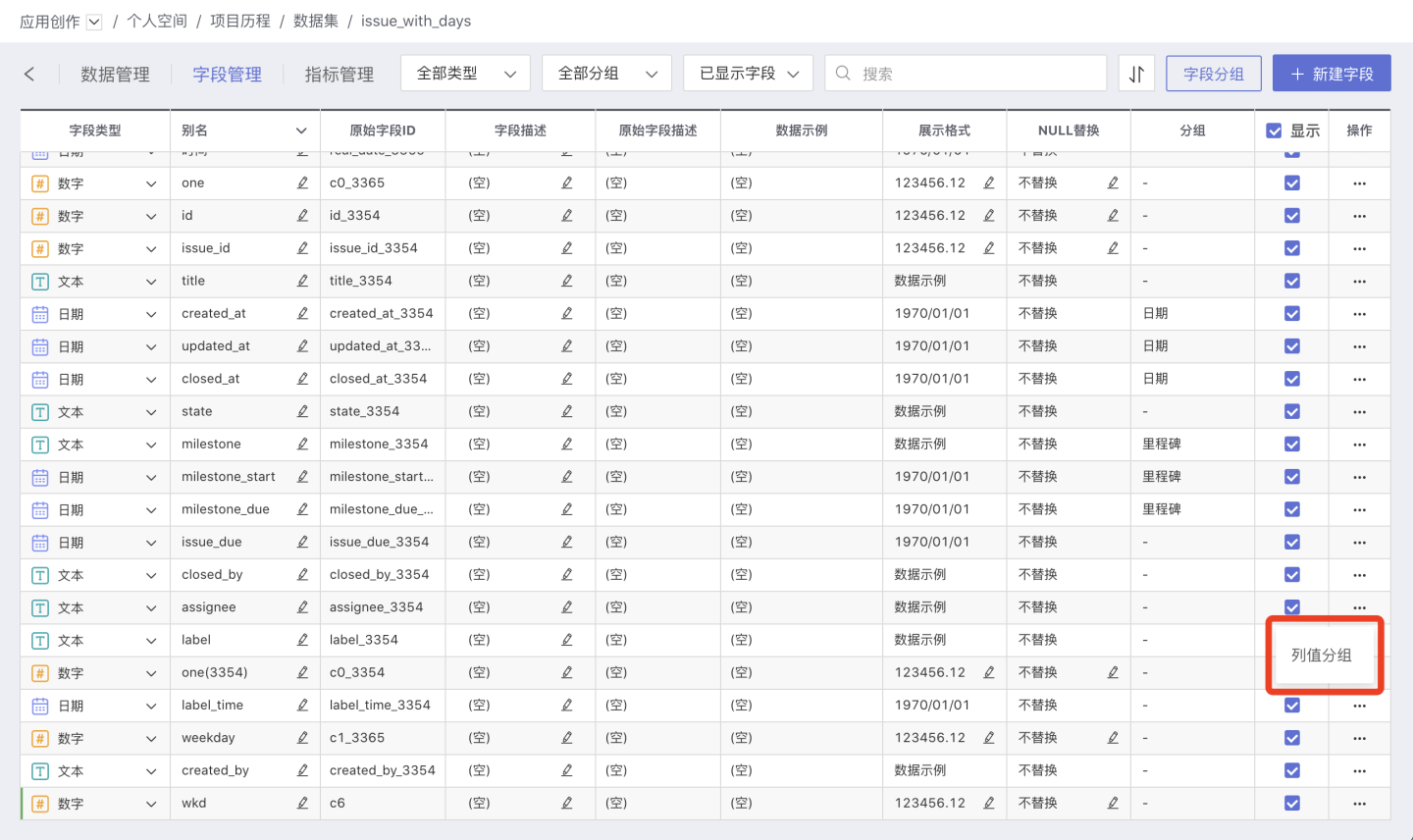Screen dimensions: 1413x840
Task: Click the 新建字段 button
Action: pyautogui.click(x=1331, y=74)
